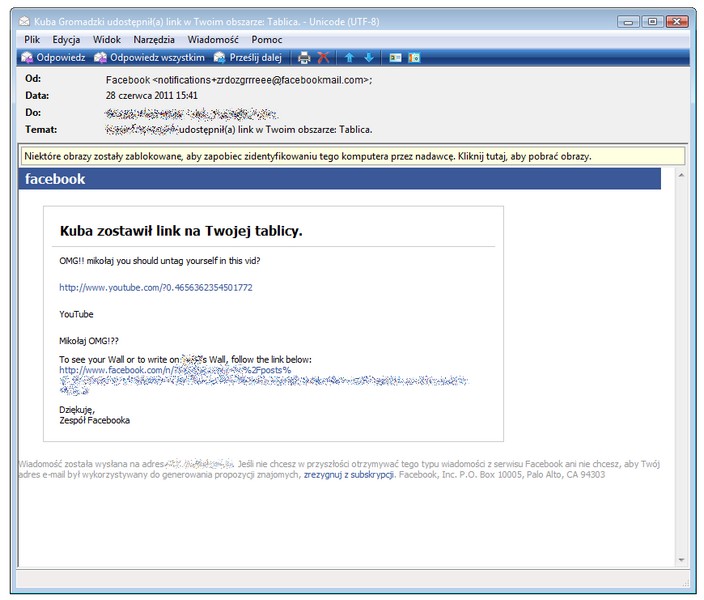Click the printer icon to print
The width and height of the screenshot is (704, 600).
(304, 58)
